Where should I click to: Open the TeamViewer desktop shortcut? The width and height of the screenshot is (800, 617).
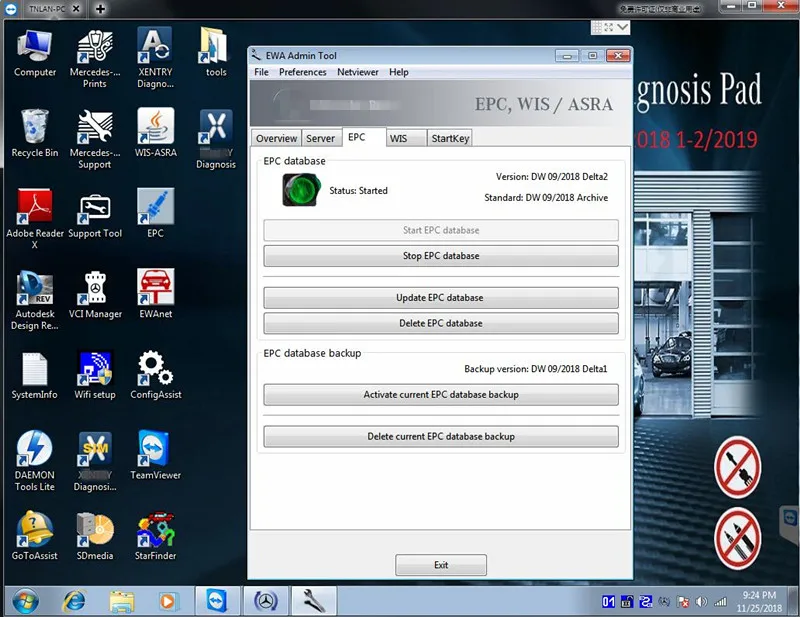(x=155, y=455)
